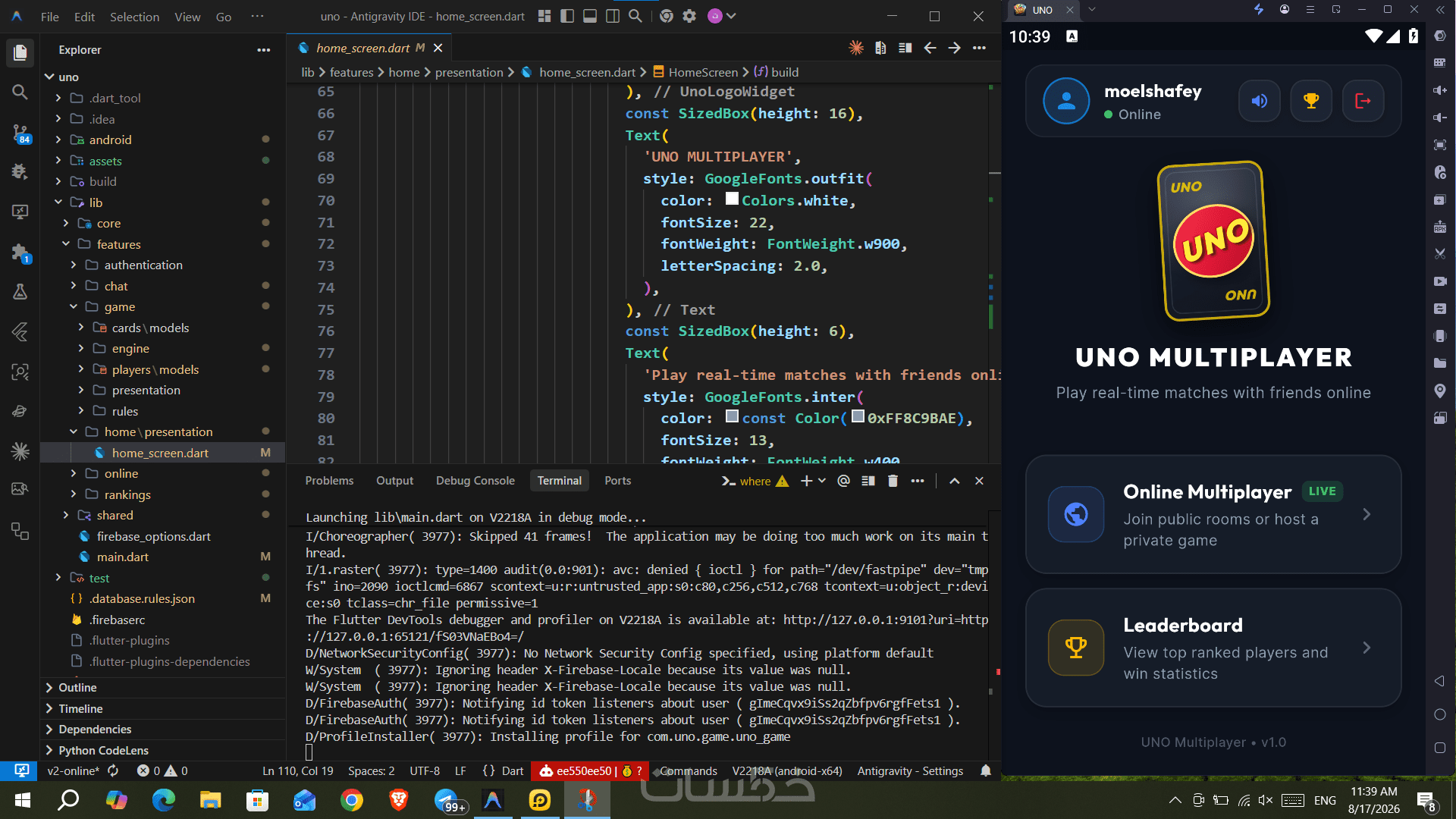
Task: Open Google Chrome from Windows taskbar
Action: [x=352, y=800]
